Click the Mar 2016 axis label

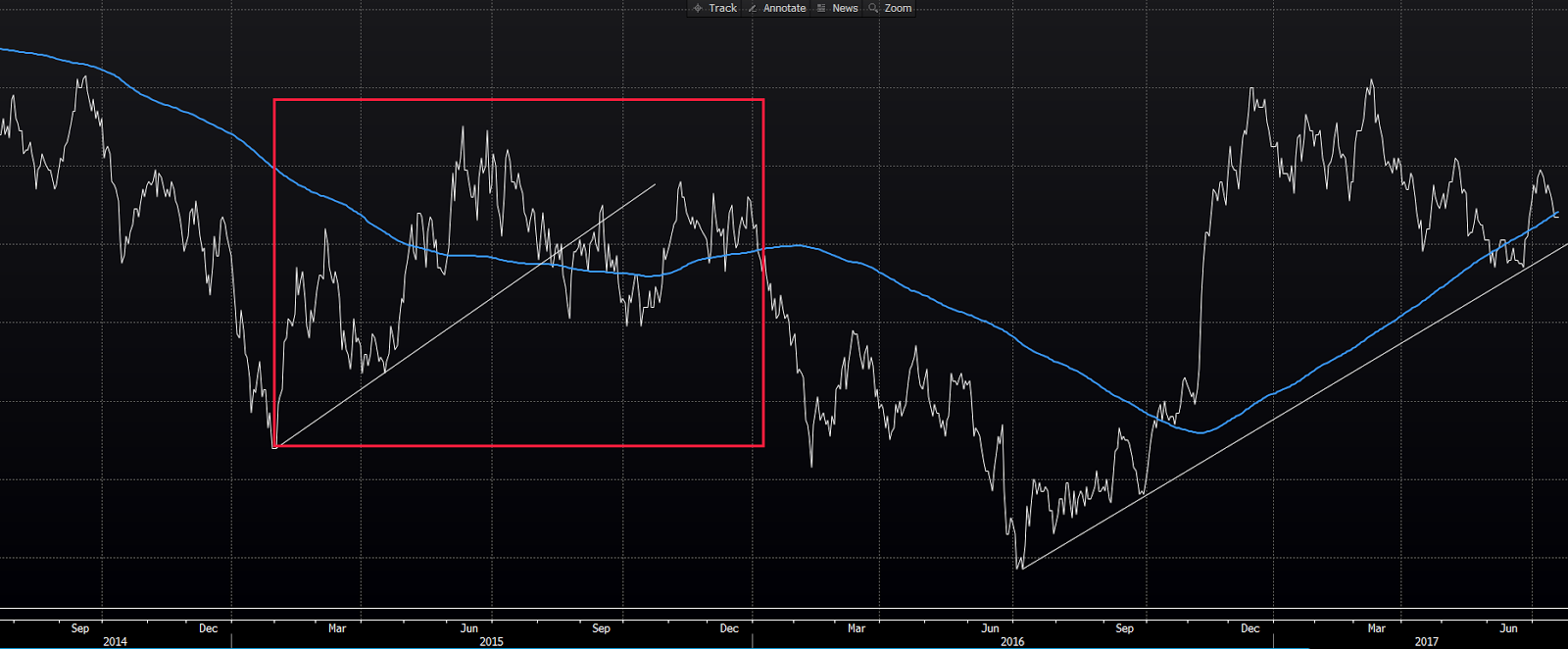pyautogui.click(x=857, y=628)
